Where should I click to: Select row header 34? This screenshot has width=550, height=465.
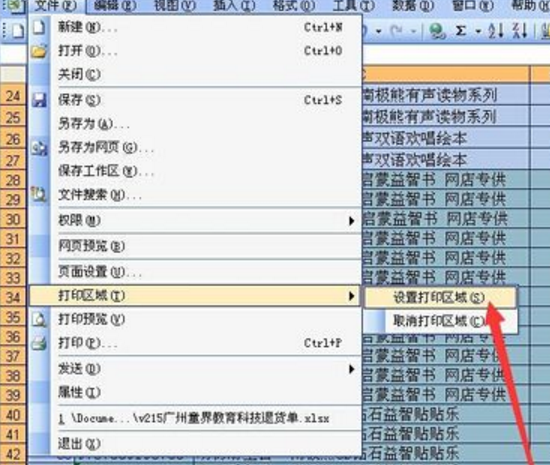pyautogui.click(x=13, y=298)
